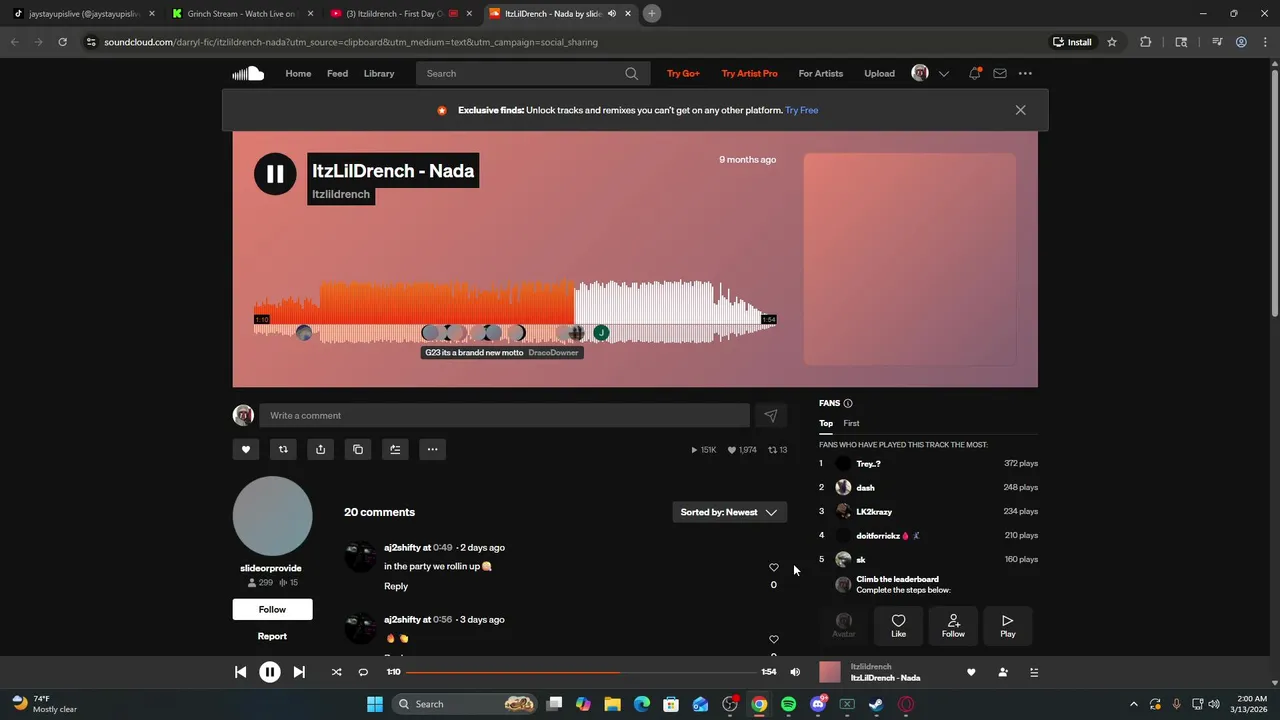
Task: Click Report under the uploader profile
Action: pyautogui.click(x=272, y=636)
